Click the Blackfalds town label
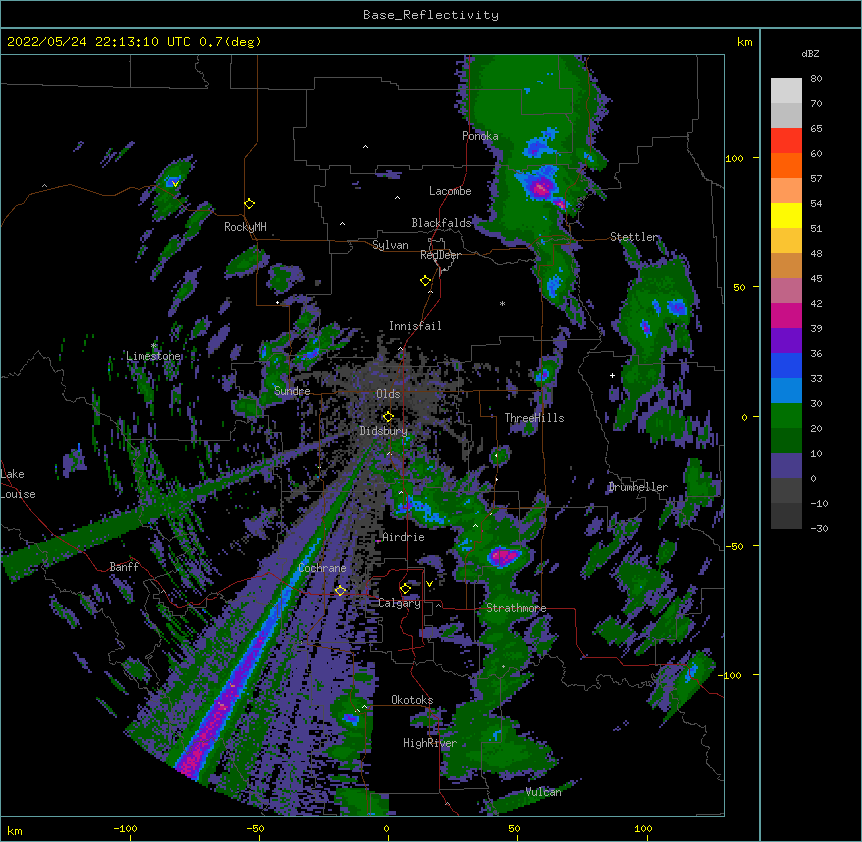862x842 pixels. 441,223
